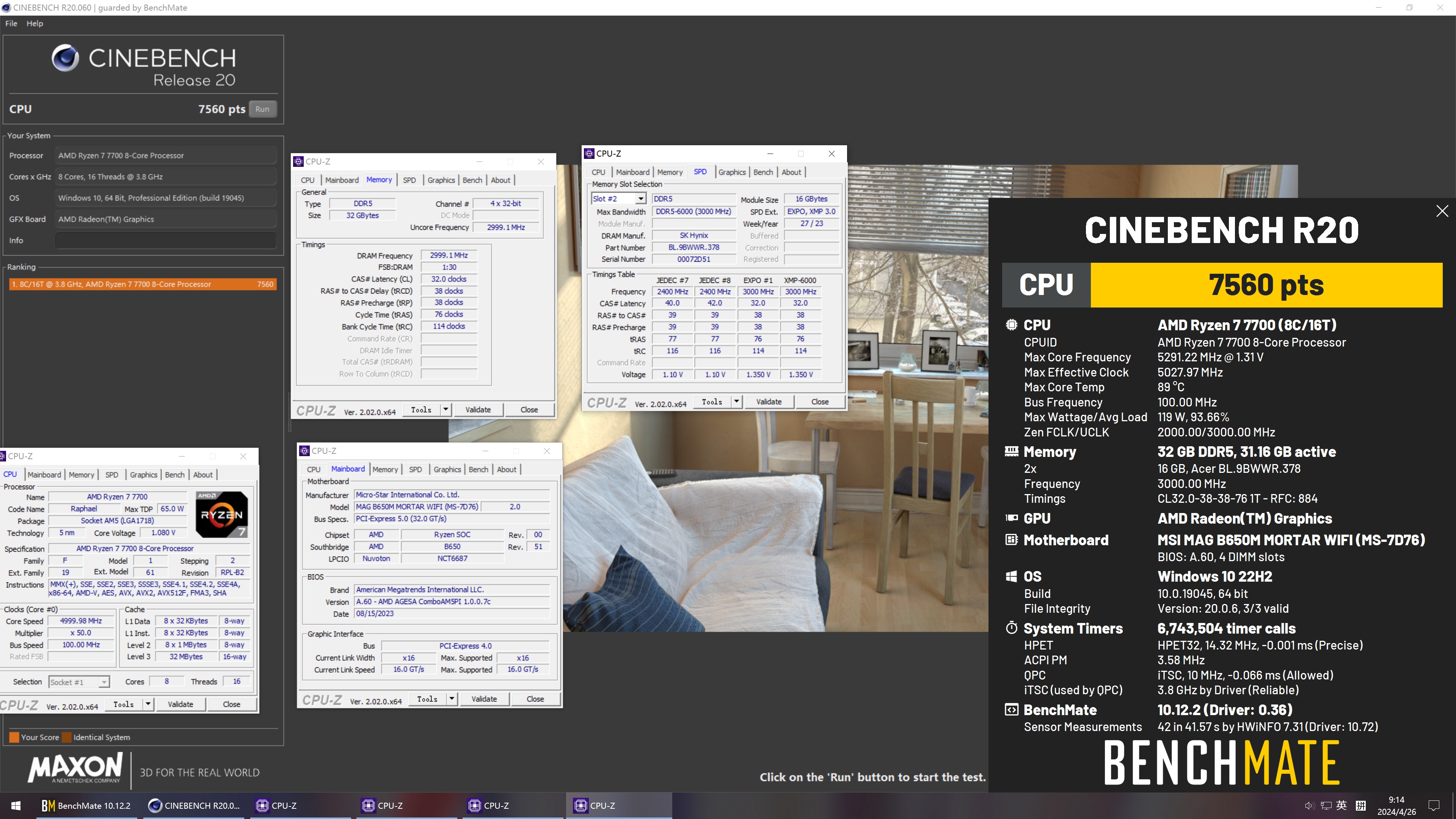Select the first CPU-Z taskbar item
The image size is (1456, 819).
[301, 805]
